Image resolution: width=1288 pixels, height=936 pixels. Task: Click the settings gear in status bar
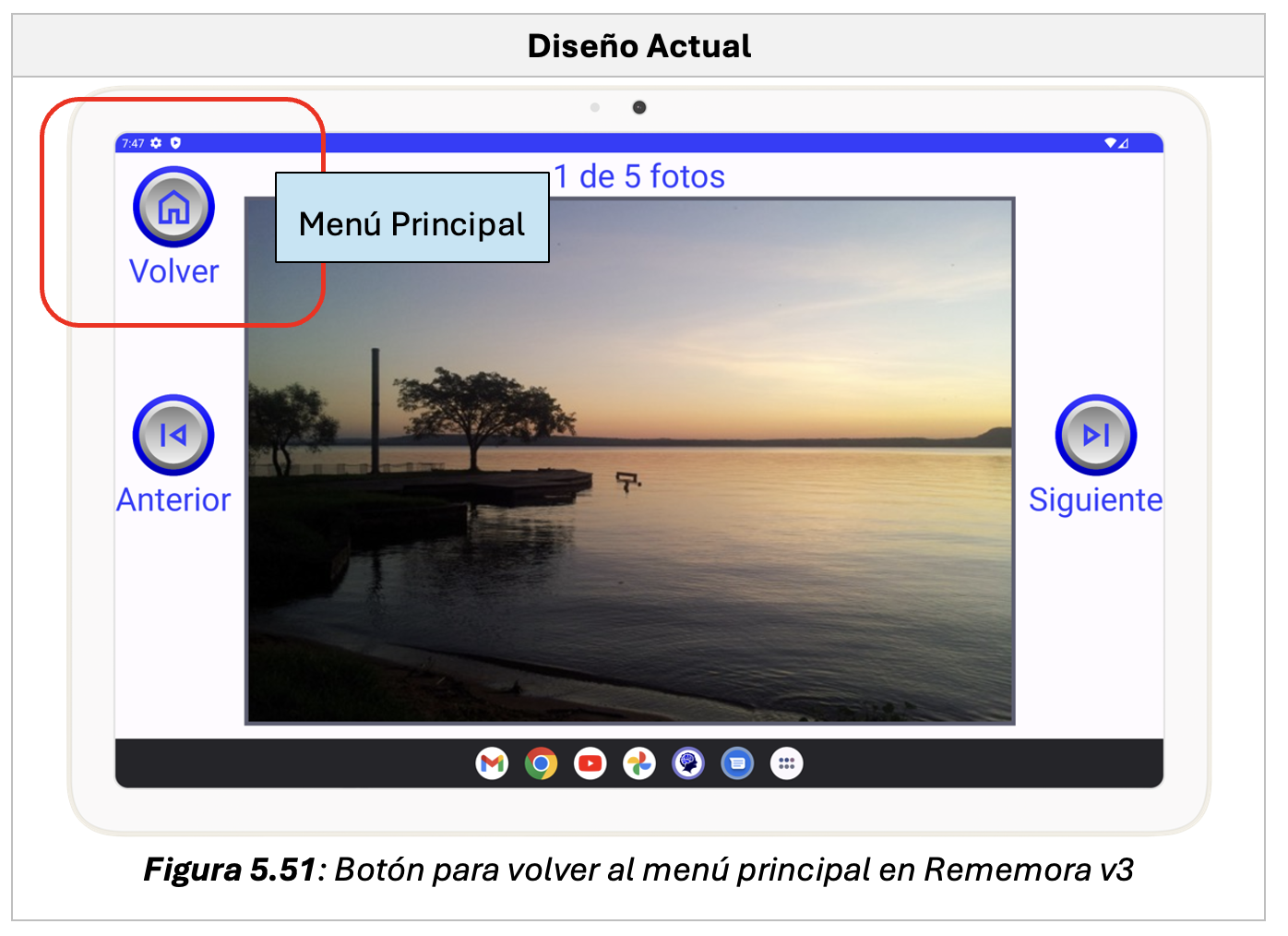[156, 143]
